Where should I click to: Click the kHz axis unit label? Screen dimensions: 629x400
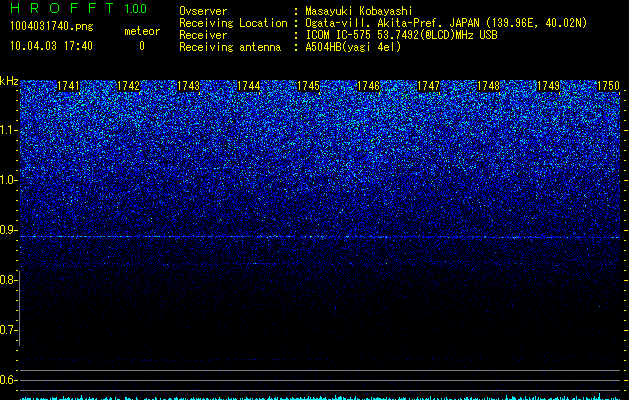[x=9, y=81]
